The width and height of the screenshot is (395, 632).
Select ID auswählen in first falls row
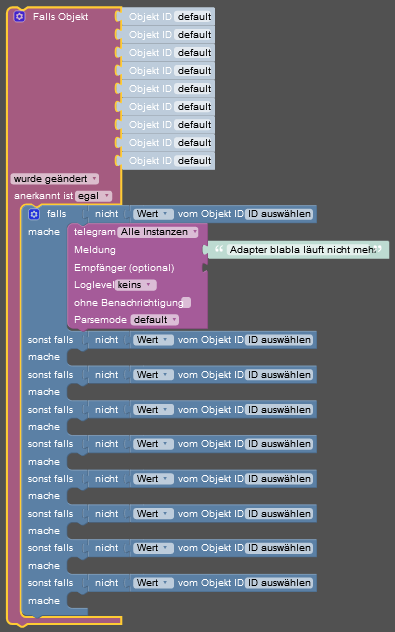tap(279, 214)
